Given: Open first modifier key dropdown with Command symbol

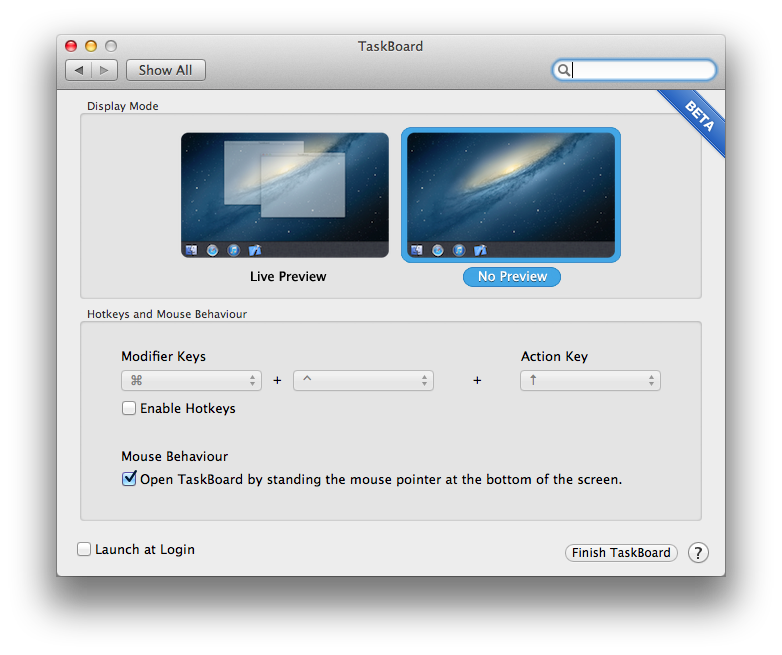Looking at the screenshot, I should pos(192,381).
